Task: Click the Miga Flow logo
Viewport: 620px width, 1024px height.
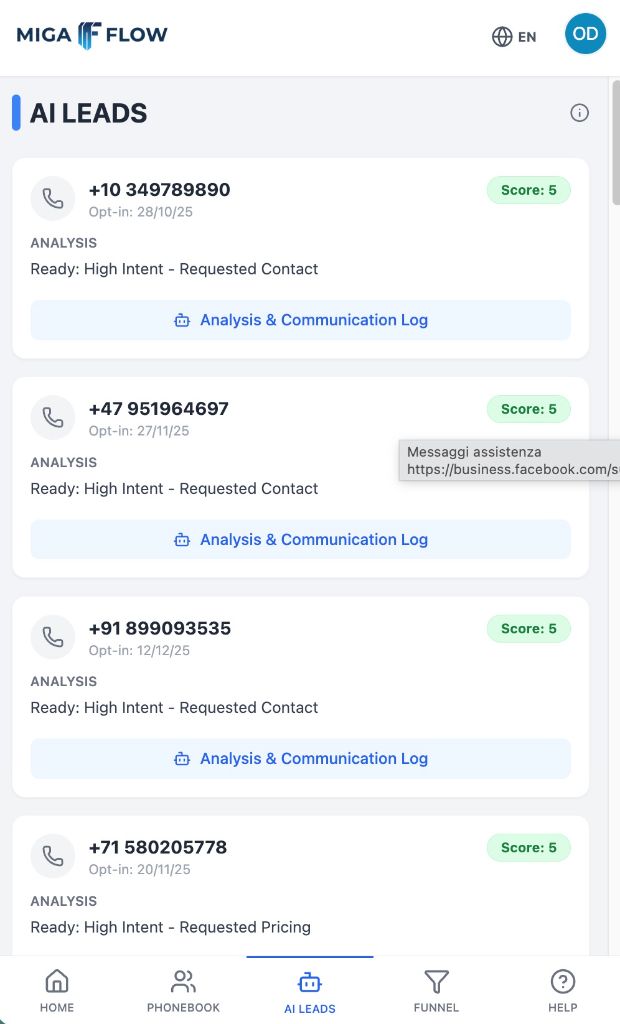Action: tap(92, 35)
